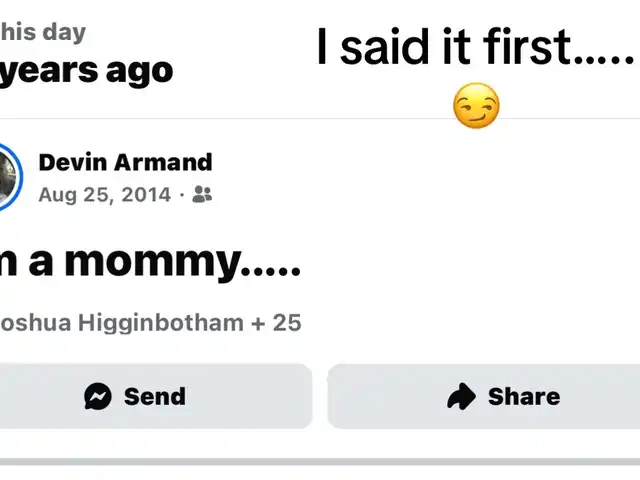The width and height of the screenshot is (640, 480).
Task: Click the 'this day' header text
Action: pos(43,32)
